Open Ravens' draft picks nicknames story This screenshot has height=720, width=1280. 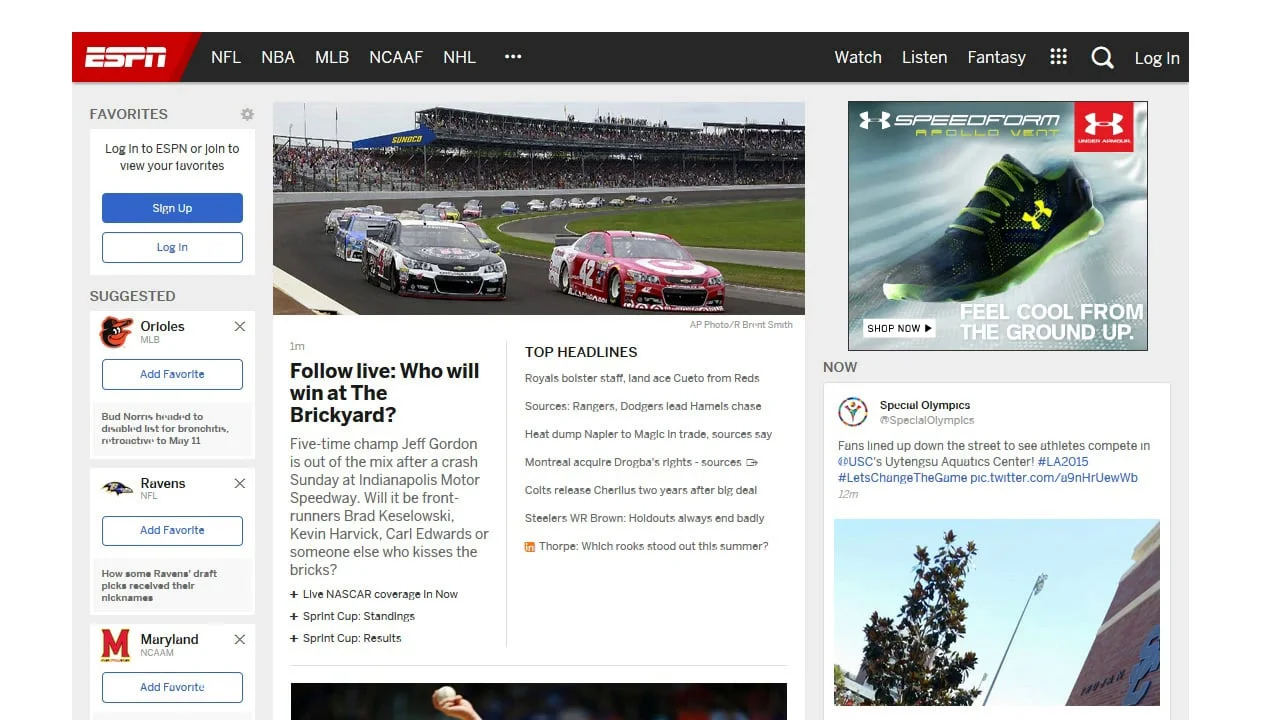point(160,586)
